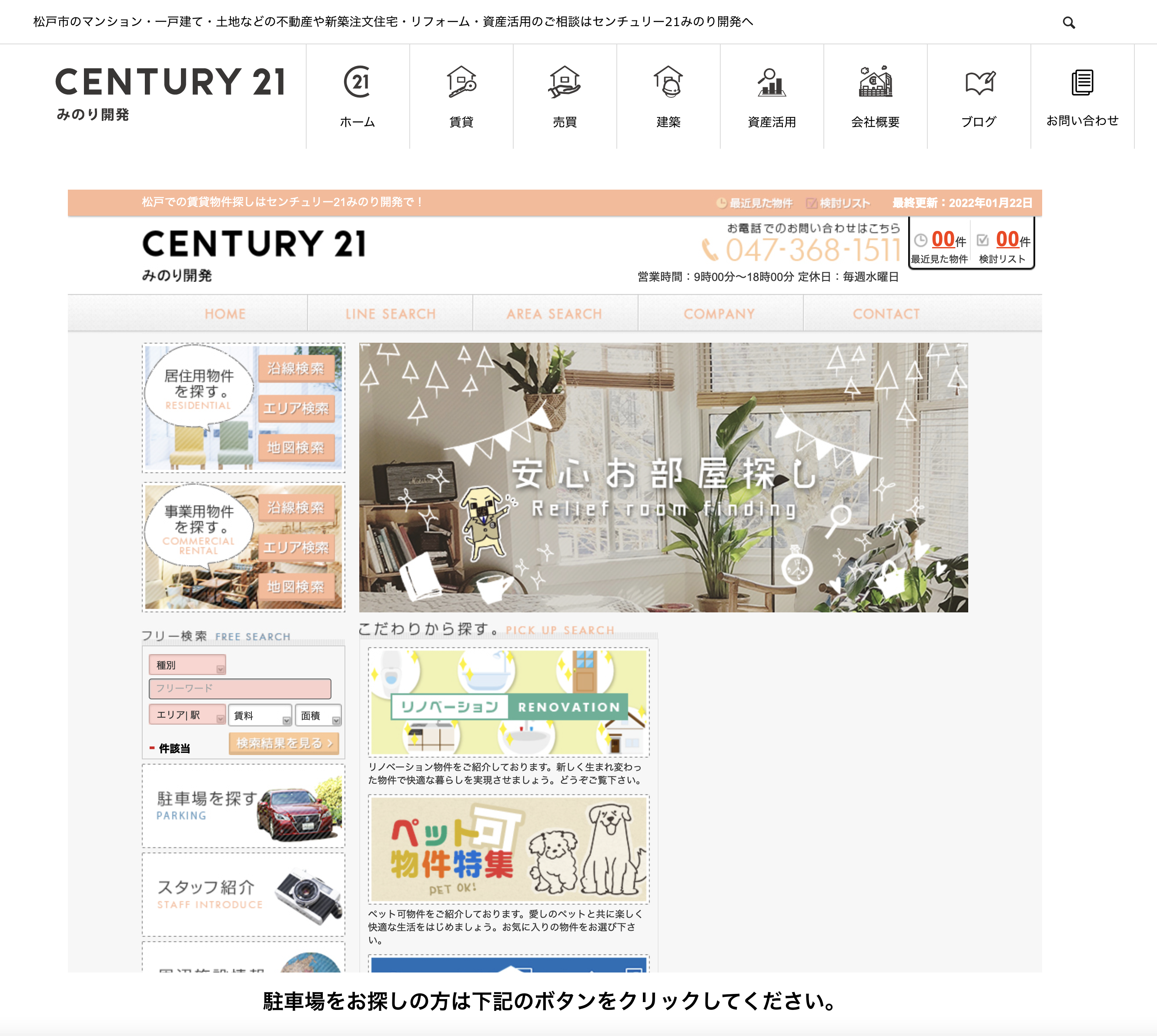This screenshot has height=1036, width=1157.
Task: Click the 00件 最近見た物件 counter
Action: pyautogui.click(x=940, y=246)
